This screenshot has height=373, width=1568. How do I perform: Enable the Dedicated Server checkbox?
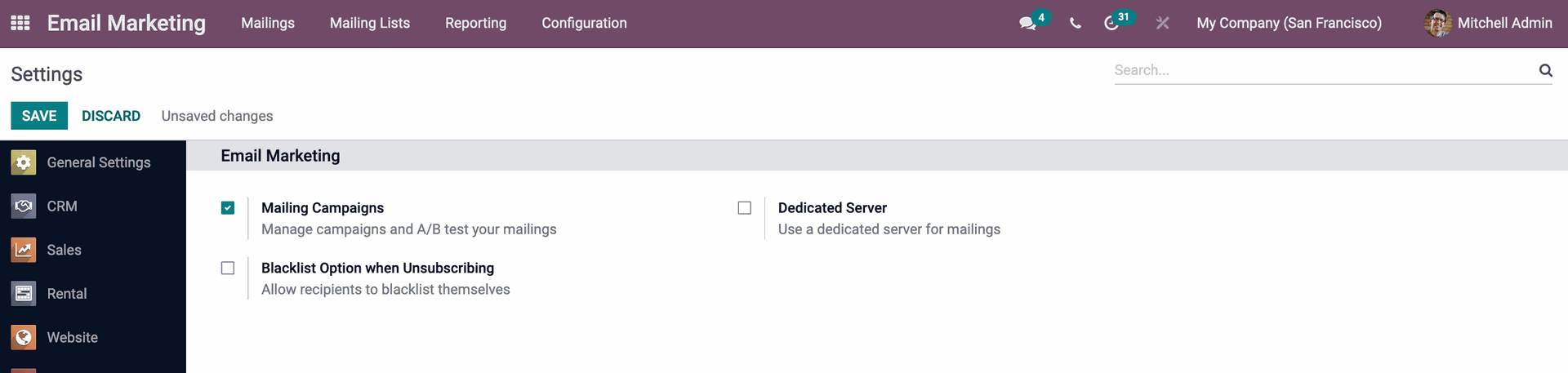[745, 208]
